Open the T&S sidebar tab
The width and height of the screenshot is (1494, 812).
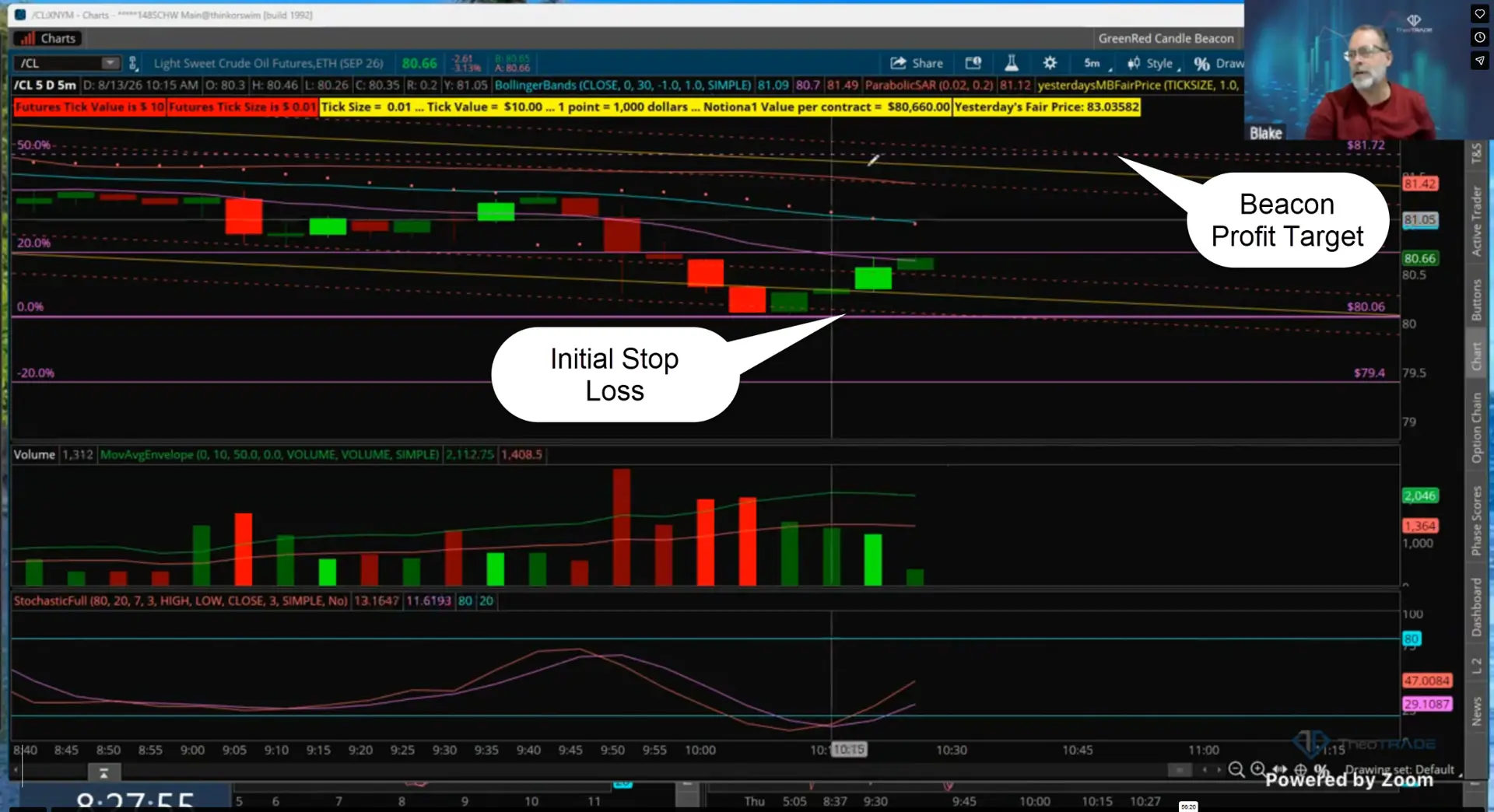click(1476, 153)
